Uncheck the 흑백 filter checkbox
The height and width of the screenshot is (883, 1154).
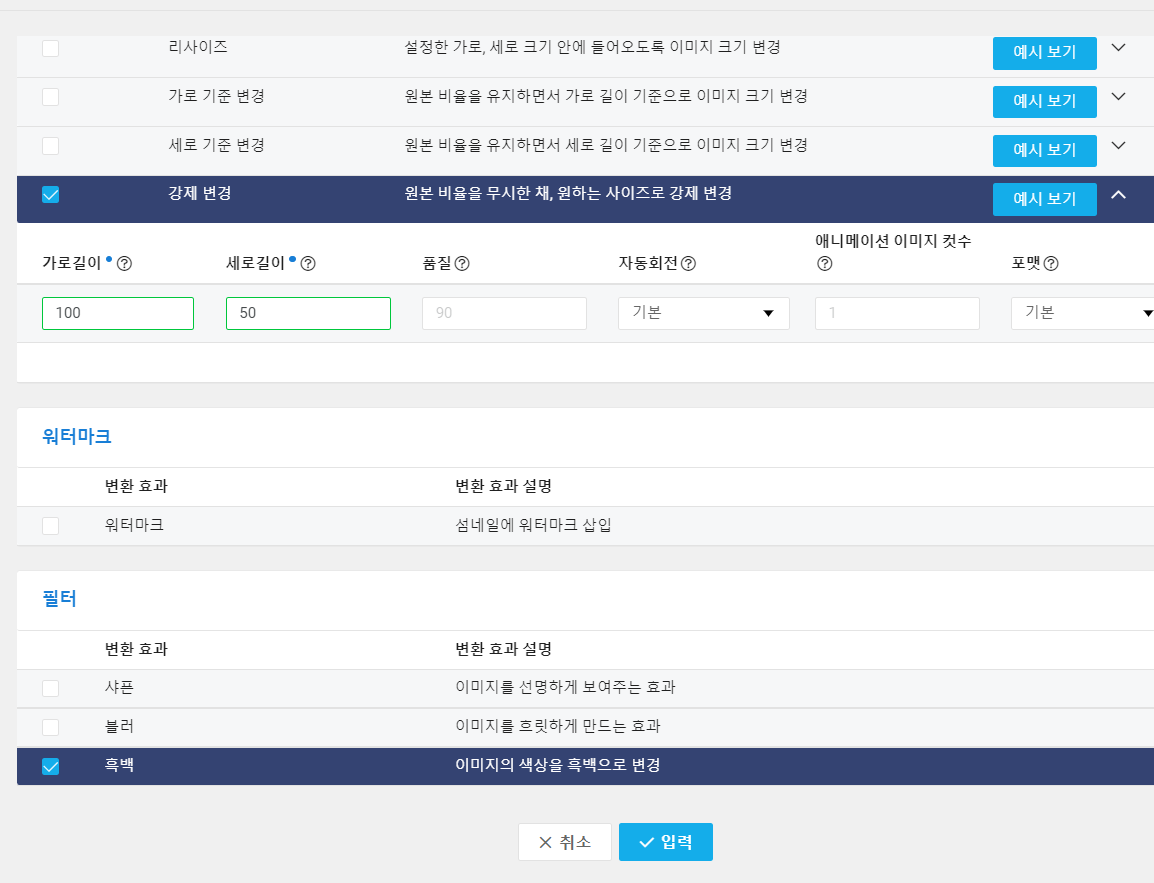50,765
